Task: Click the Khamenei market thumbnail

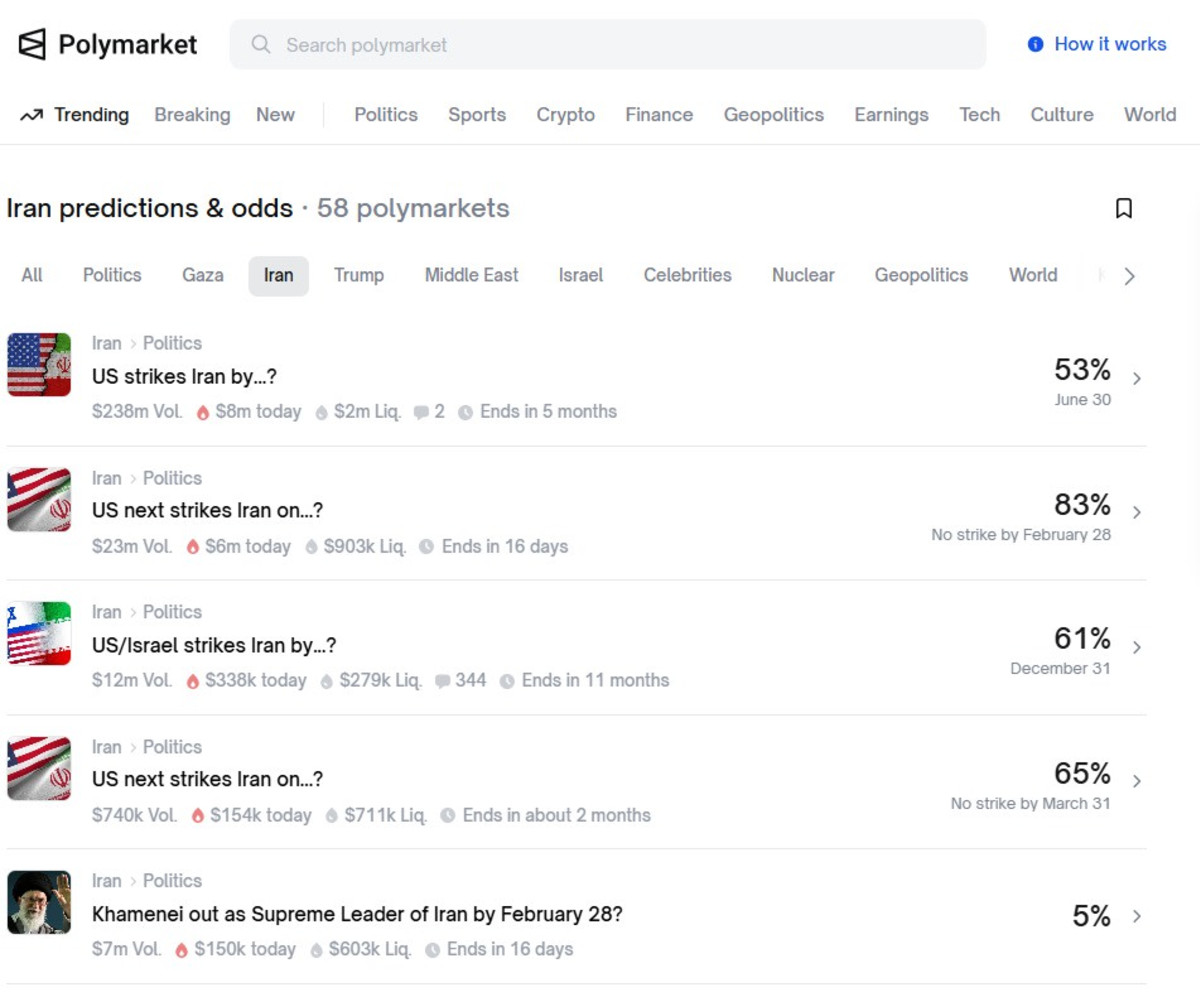Action: [x=39, y=902]
